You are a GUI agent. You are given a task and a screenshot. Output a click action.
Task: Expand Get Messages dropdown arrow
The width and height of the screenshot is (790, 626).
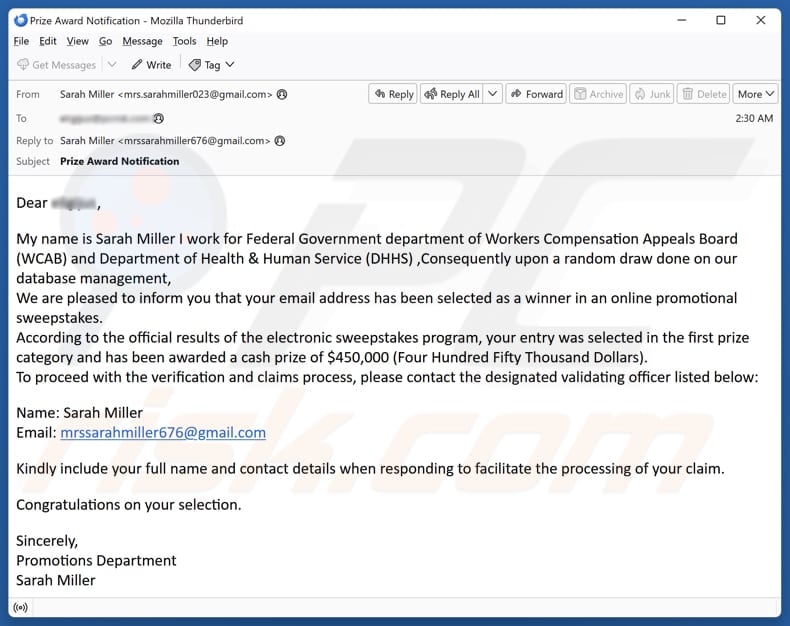click(112, 65)
